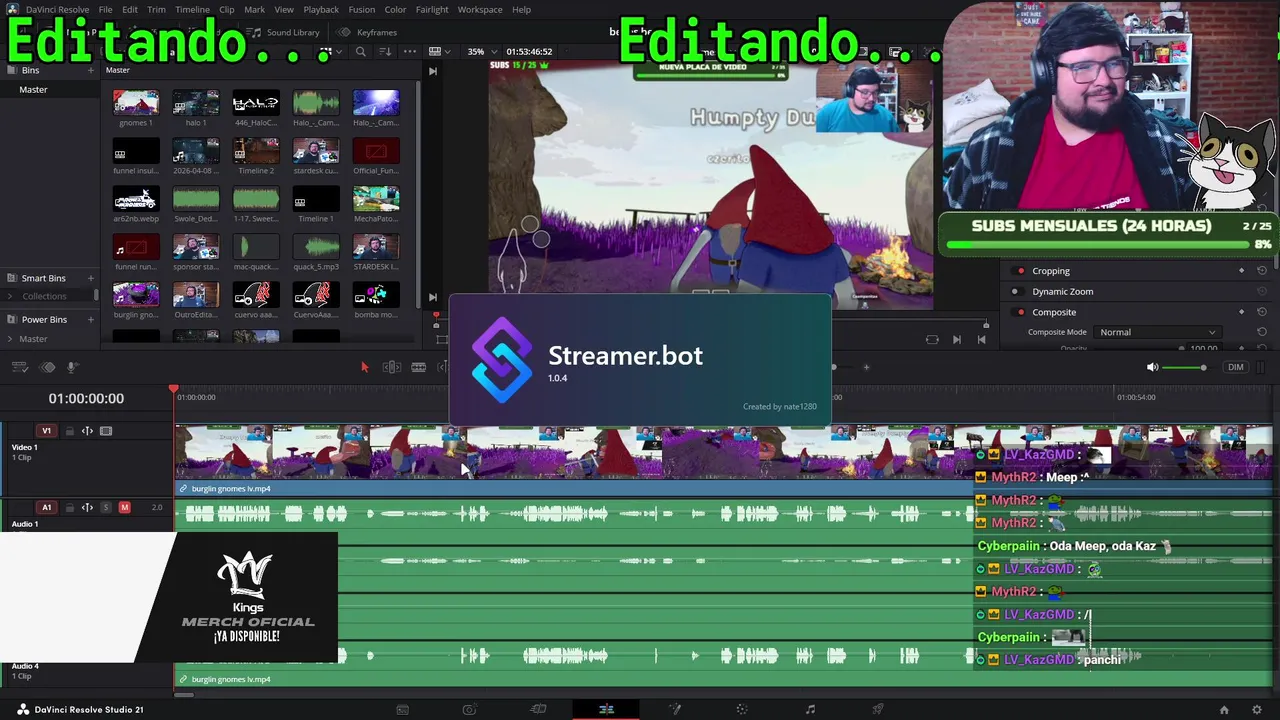Expand the Power Bins Master entry
The width and height of the screenshot is (1280, 720).
tap(12, 339)
